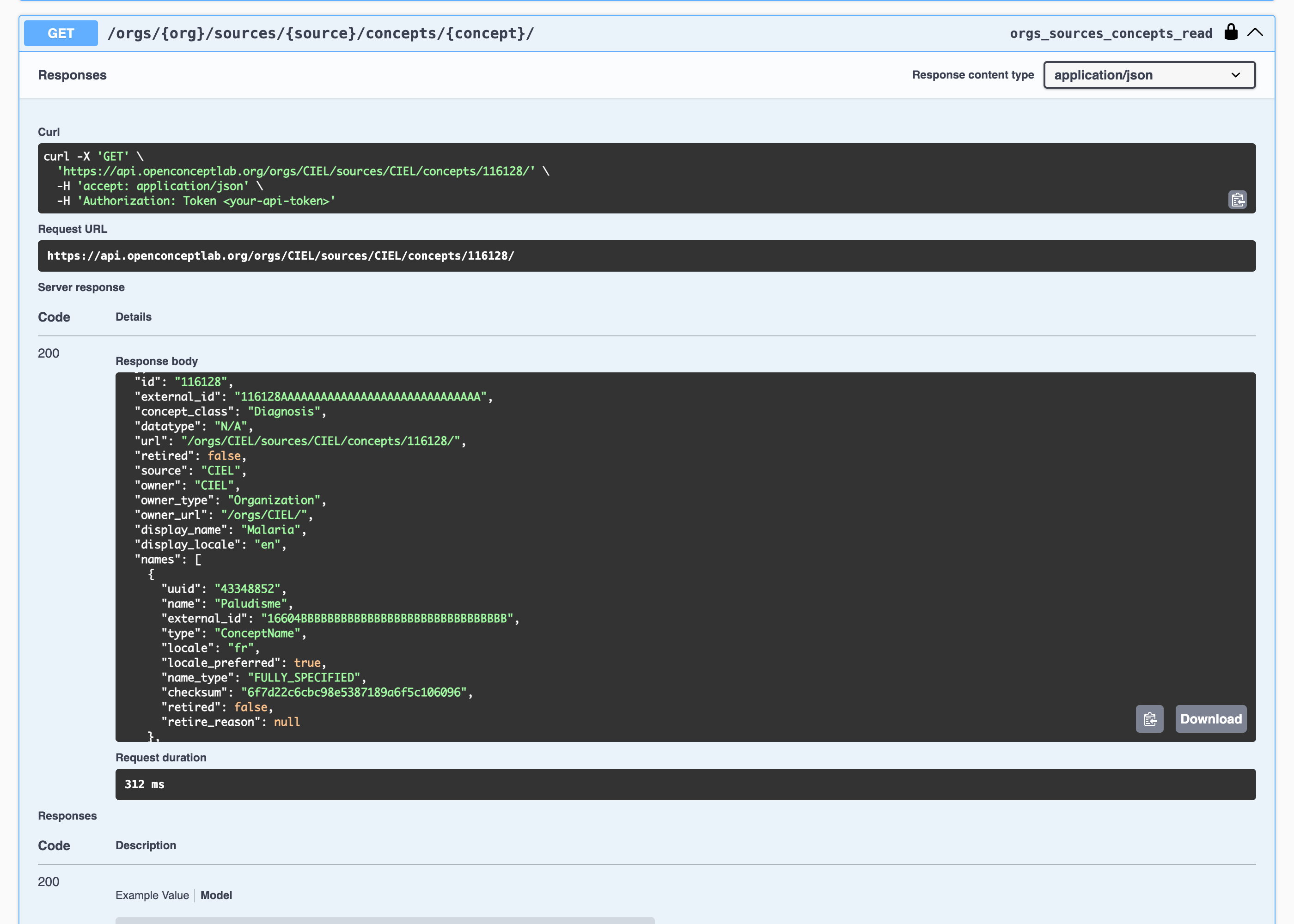Click the "retire_reason": null line
Image resolution: width=1294 pixels, height=924 pixels.
(231, 722)
